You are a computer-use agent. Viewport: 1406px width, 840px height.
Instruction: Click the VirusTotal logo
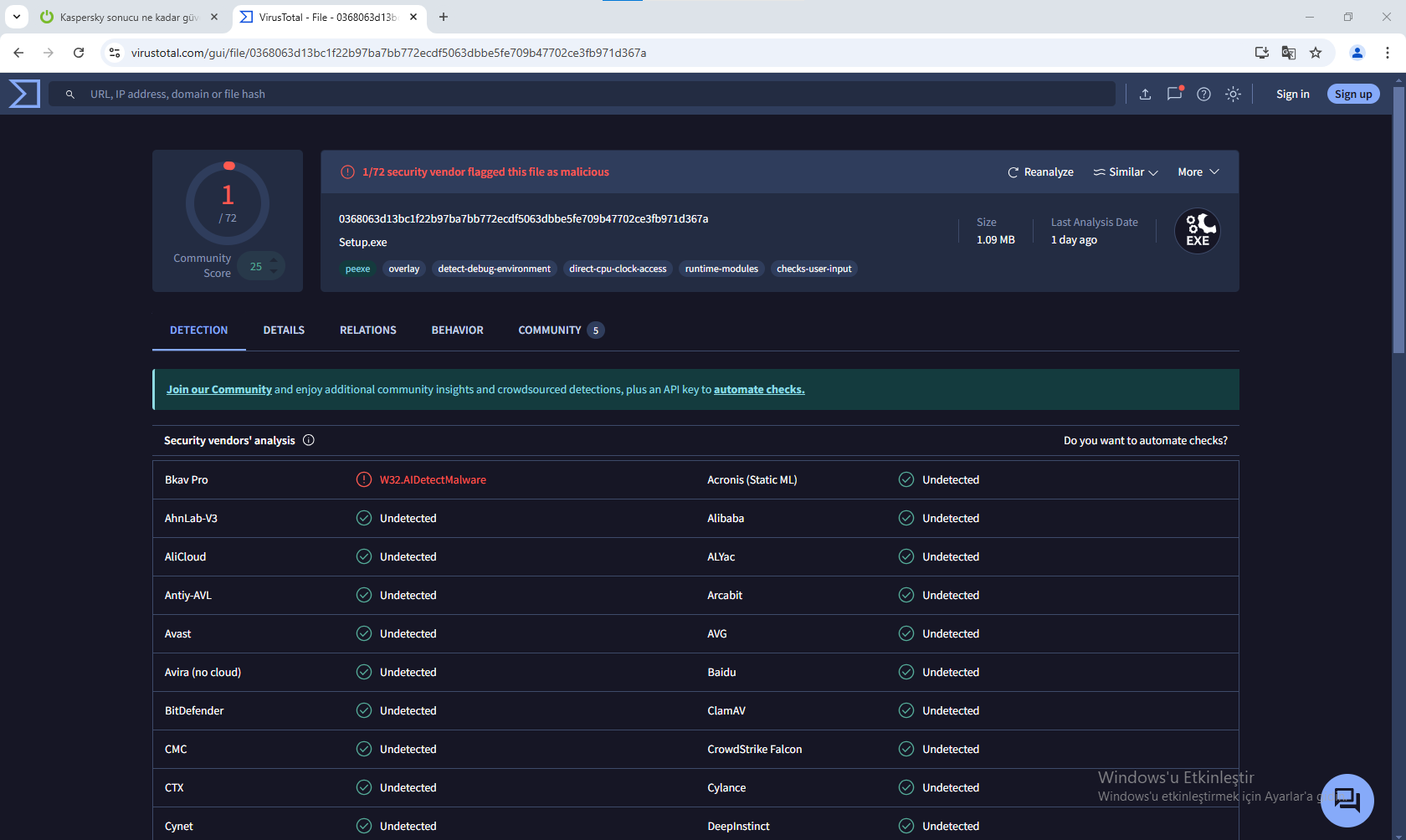(23, 93)
